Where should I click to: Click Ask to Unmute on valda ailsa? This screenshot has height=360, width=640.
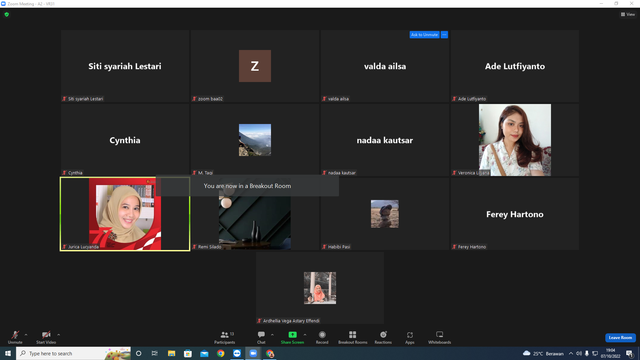tap(424, 35)
